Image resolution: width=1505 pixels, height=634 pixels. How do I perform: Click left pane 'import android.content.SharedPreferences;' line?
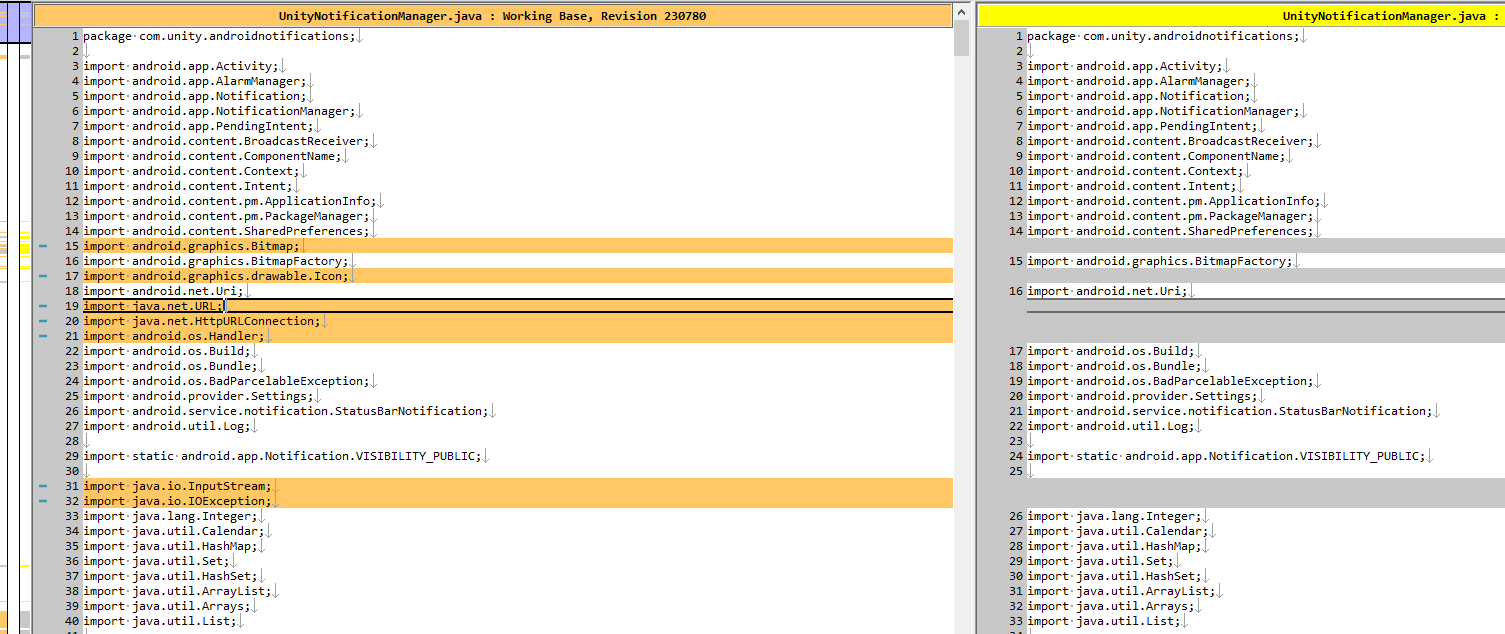[x=226, y=231]
